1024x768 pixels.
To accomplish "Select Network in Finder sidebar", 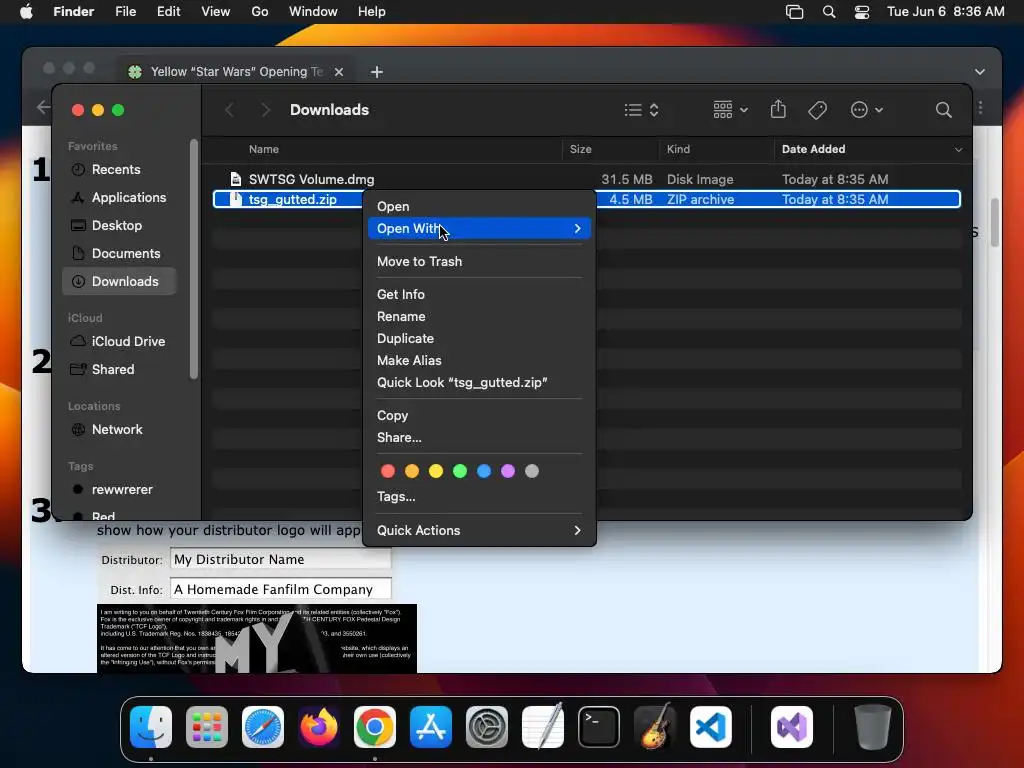I will click(x=119, y=430).
